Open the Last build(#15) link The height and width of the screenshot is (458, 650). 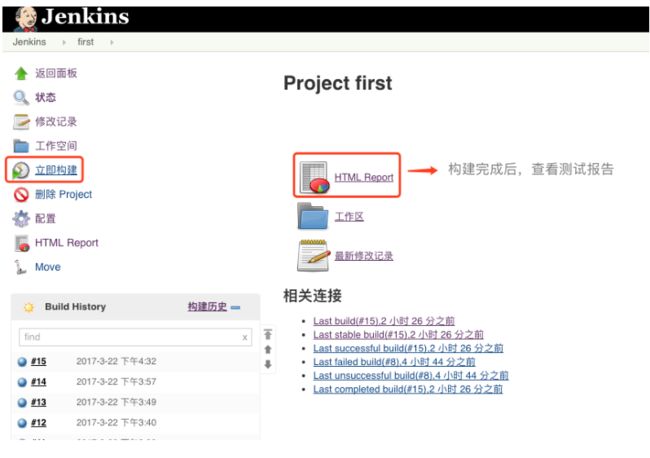(384, 321)
